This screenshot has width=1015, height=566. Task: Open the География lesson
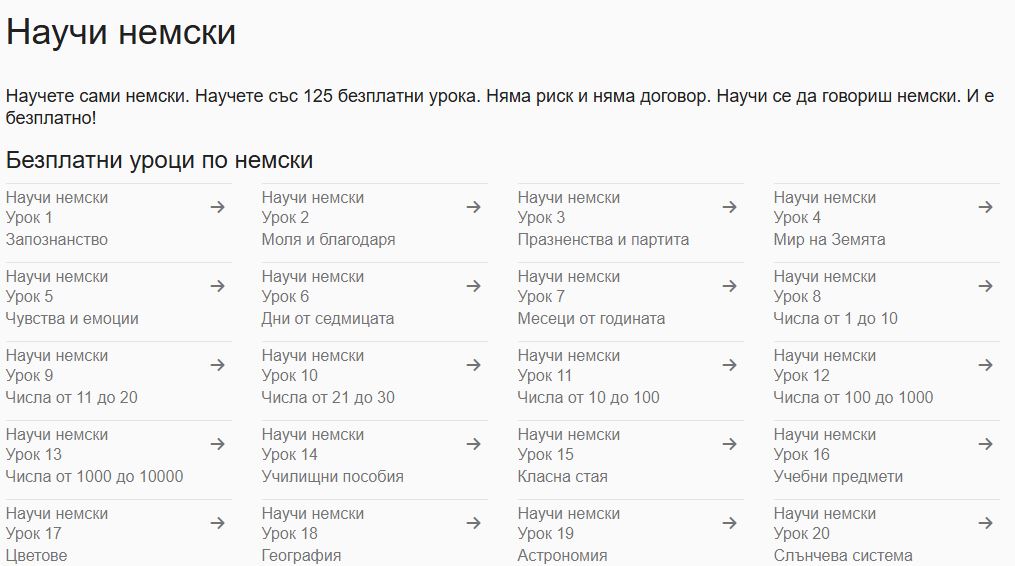301,555
